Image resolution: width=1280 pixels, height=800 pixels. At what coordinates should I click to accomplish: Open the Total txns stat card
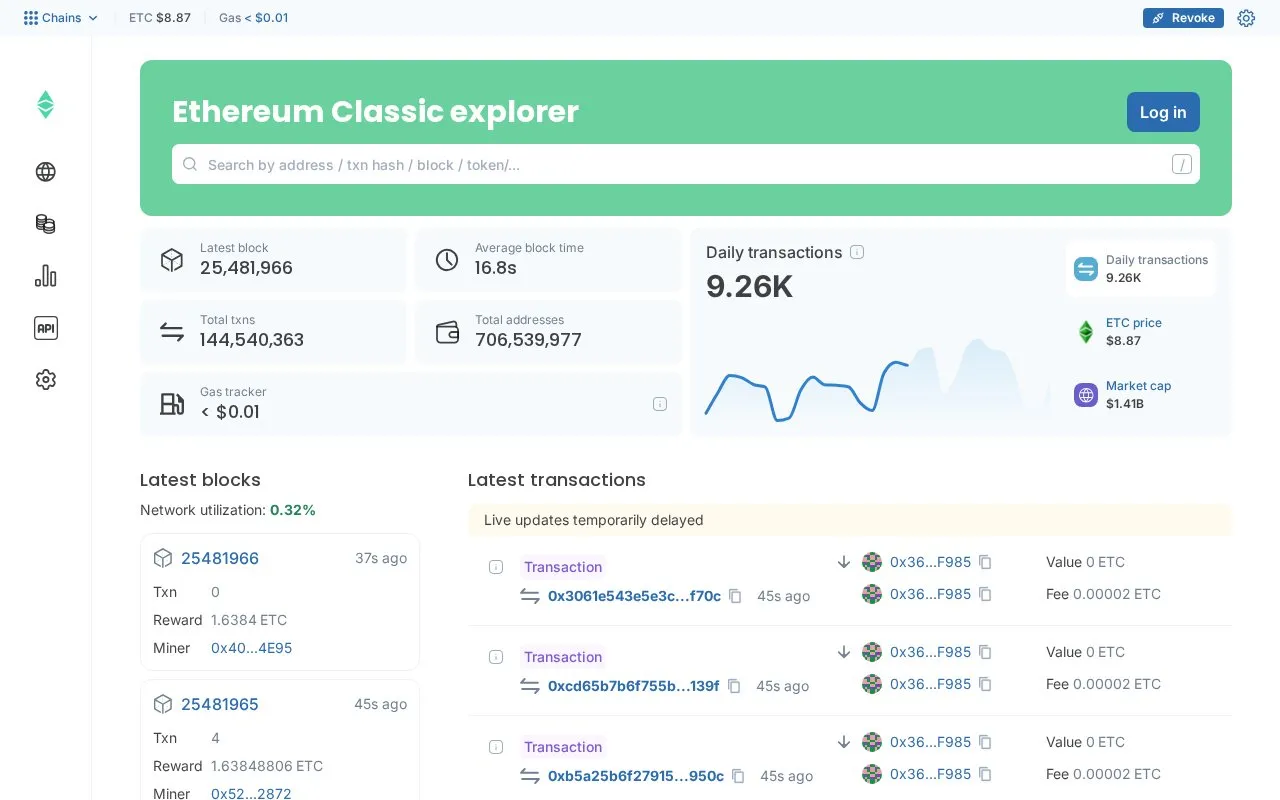(273, 332)
